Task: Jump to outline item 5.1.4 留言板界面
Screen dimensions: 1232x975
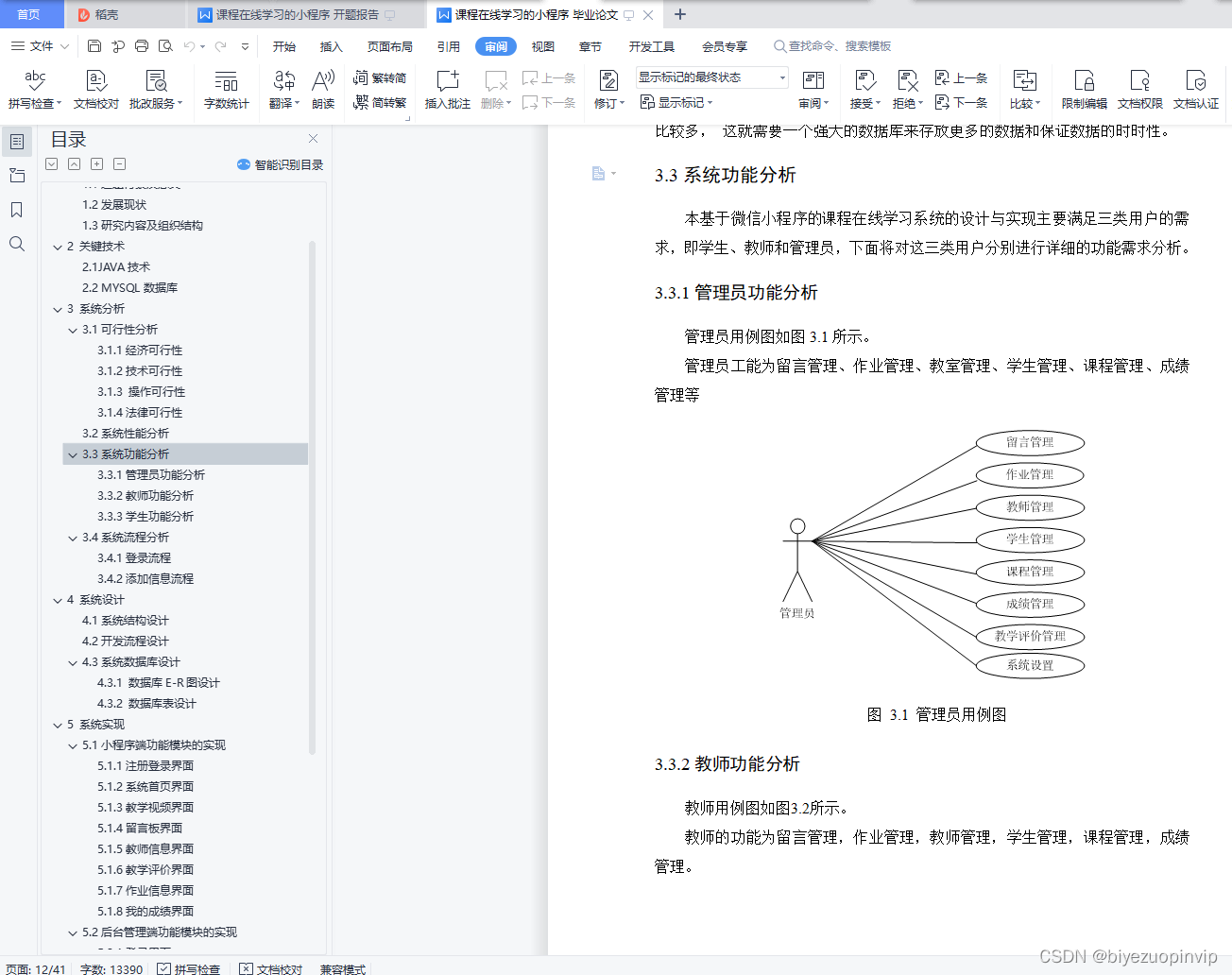Action: coord(140,829)
